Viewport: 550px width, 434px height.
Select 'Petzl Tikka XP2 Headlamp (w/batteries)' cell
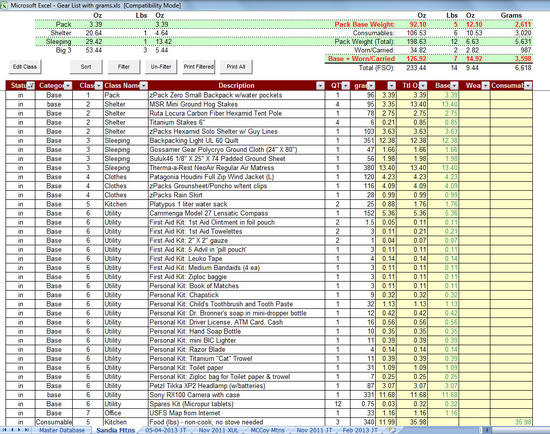tap(236, 386)
